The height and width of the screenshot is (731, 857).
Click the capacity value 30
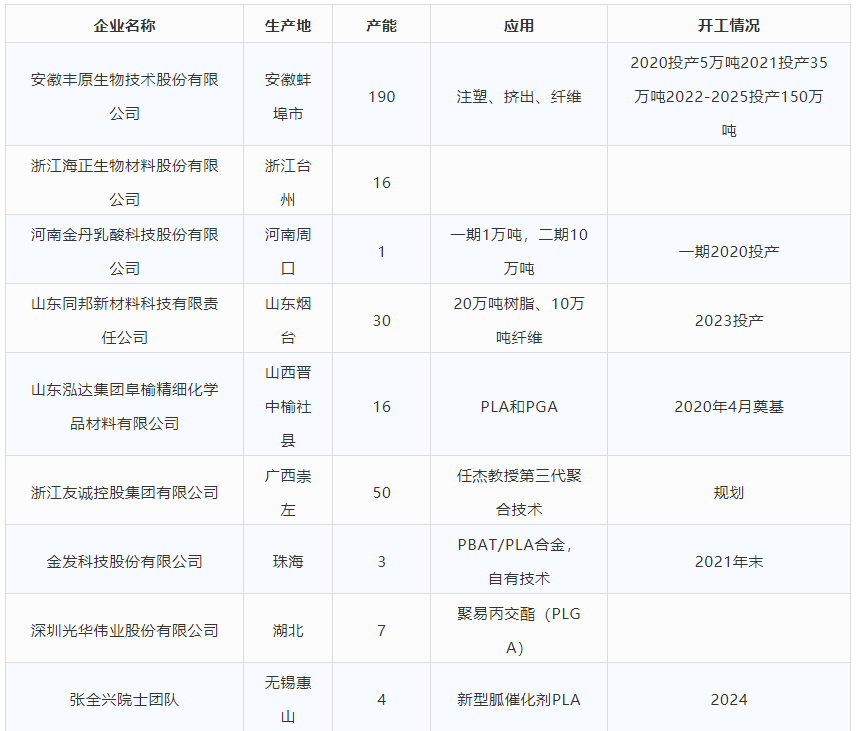(x=381, y=320)
